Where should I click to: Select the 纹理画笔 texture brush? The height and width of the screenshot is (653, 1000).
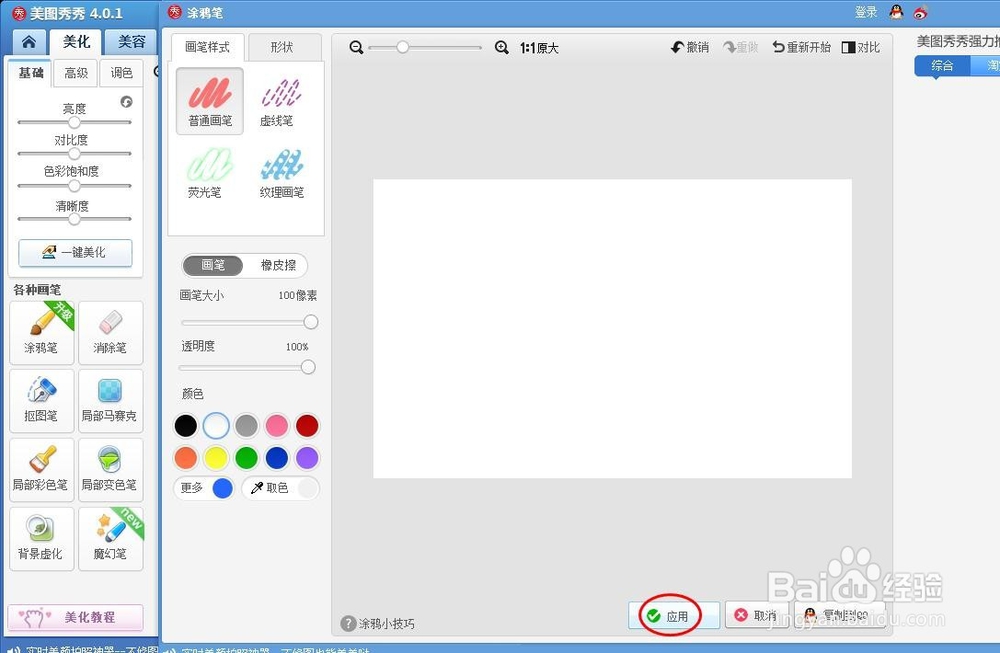coord(281,172)
